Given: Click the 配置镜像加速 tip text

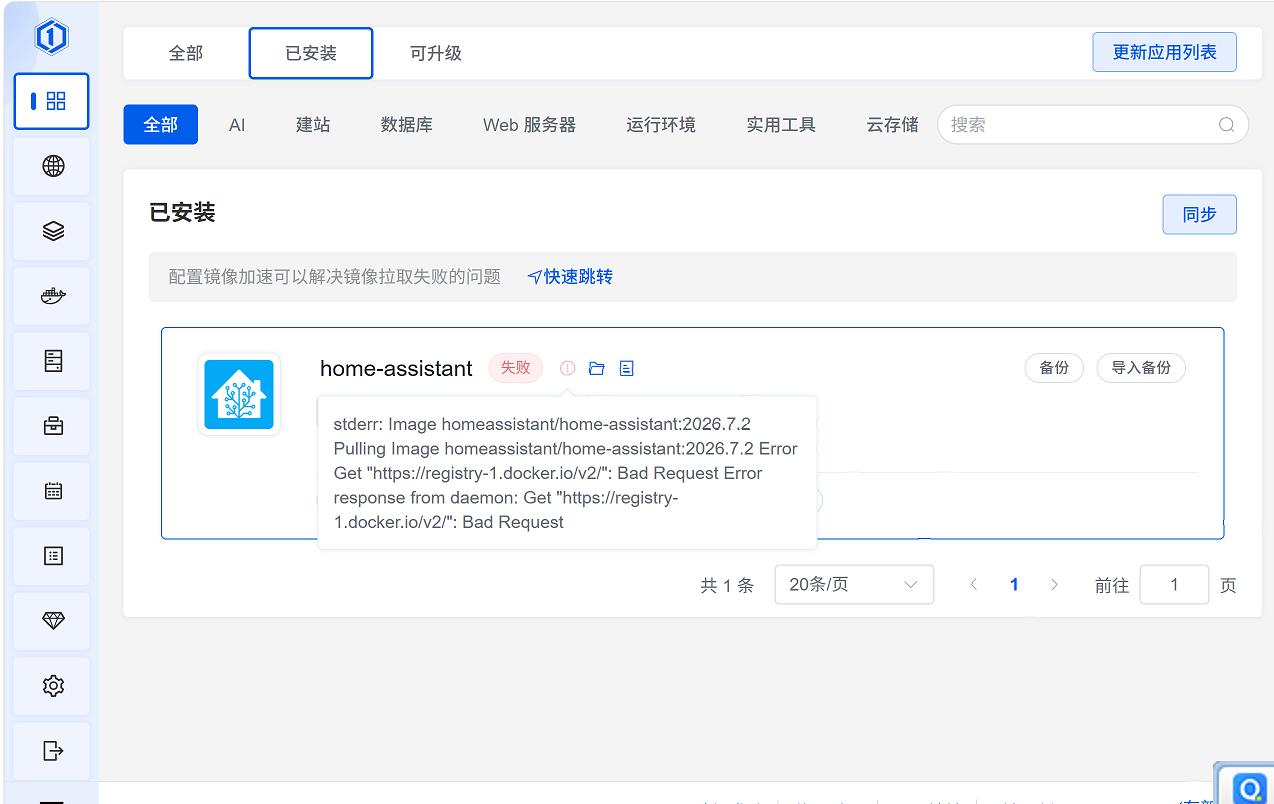Looking at the screenshot, I should tap(334, 277).
